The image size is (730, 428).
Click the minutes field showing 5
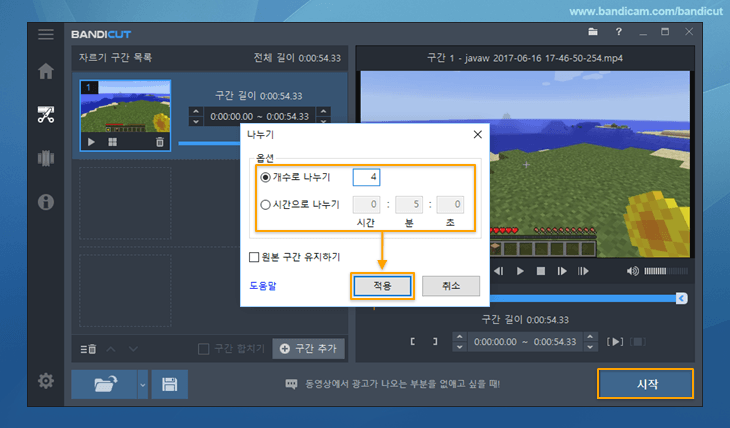[409, 204]
